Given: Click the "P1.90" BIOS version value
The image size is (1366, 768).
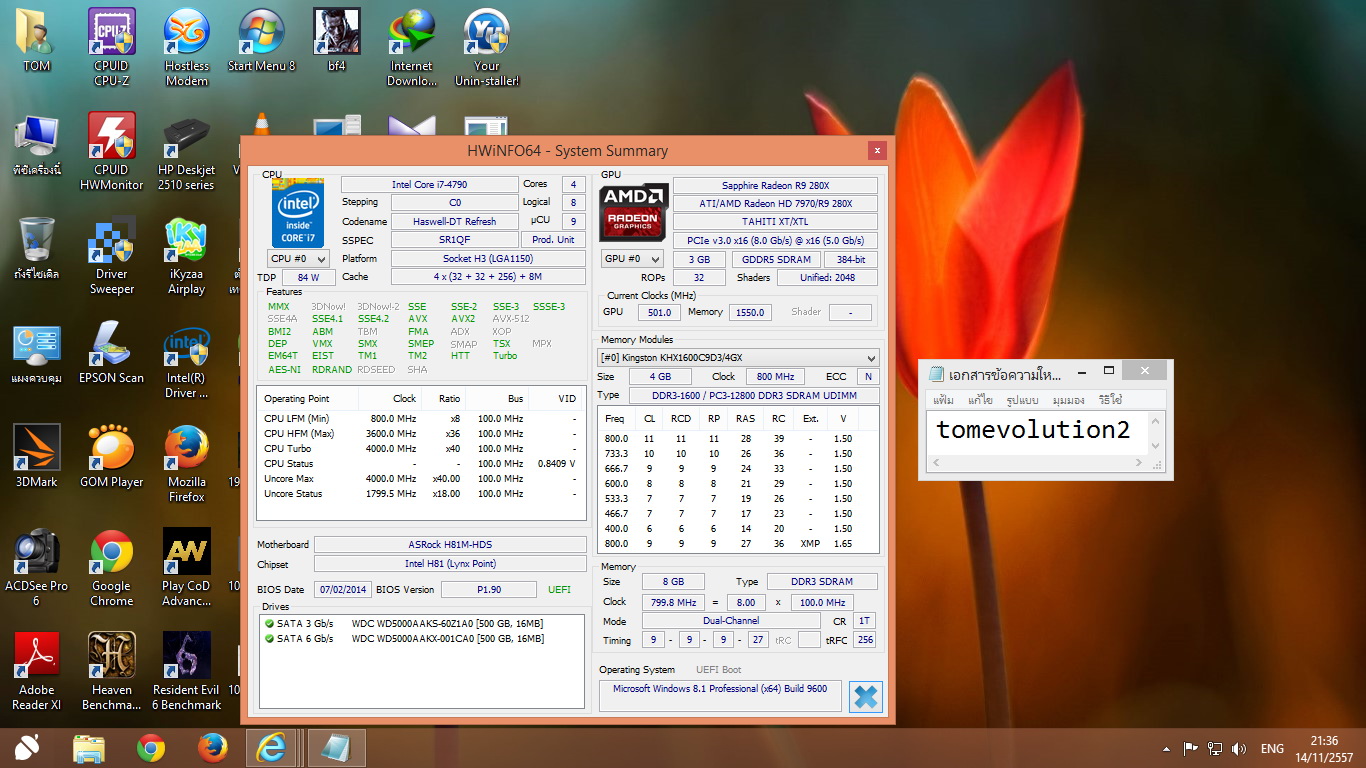Looking at the screenshot, I should [489, 590].
